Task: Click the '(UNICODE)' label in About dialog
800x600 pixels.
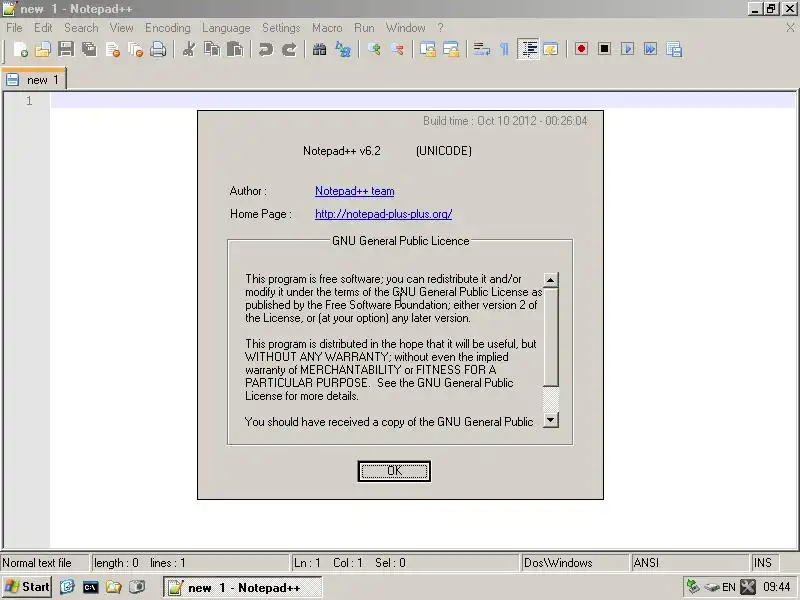Action: tap(444, 151)
